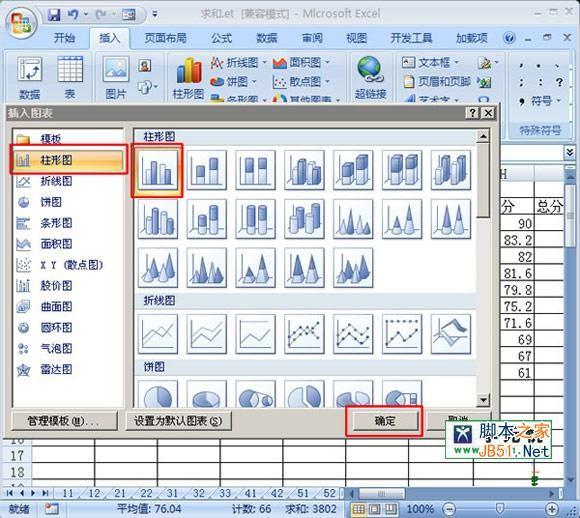Switch to 审阅 ribbon tab
The width and height of the screenshot is (580, 518).
(312, 38)
